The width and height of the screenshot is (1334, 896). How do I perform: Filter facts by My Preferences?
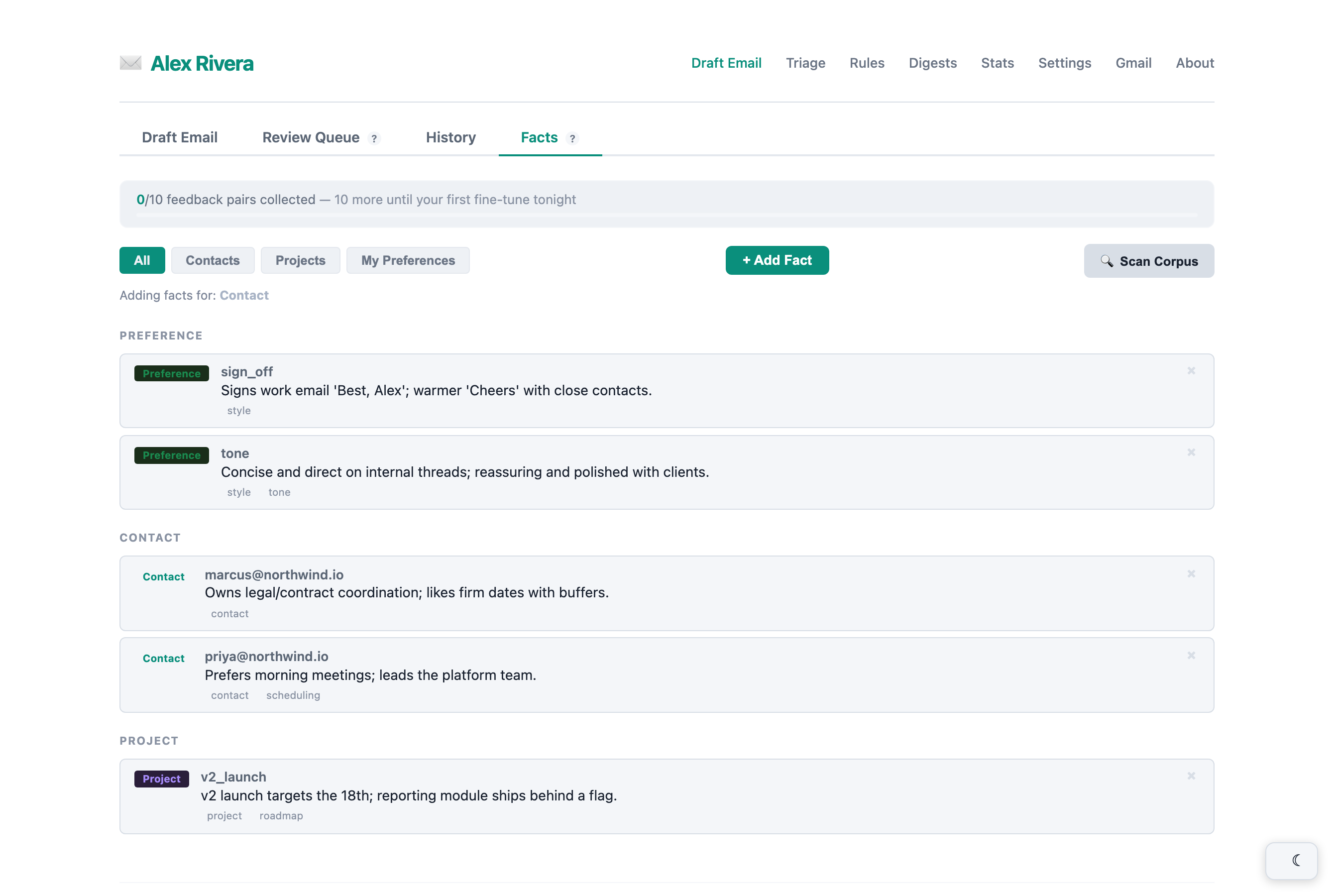point(408,260)
